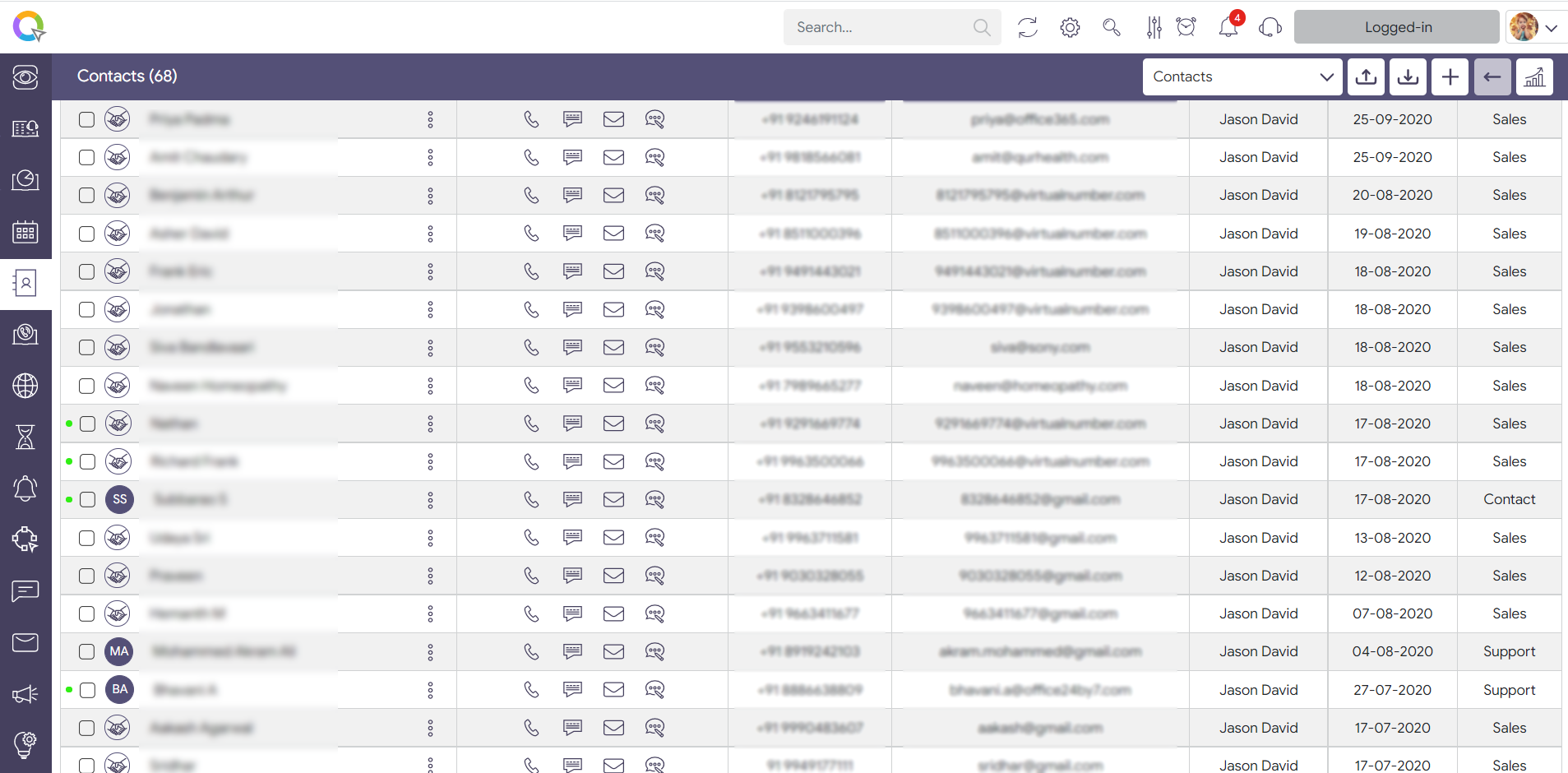Tick the checkbox of the first contact row
Screen dimensions: 1568x773
point(86,119)
